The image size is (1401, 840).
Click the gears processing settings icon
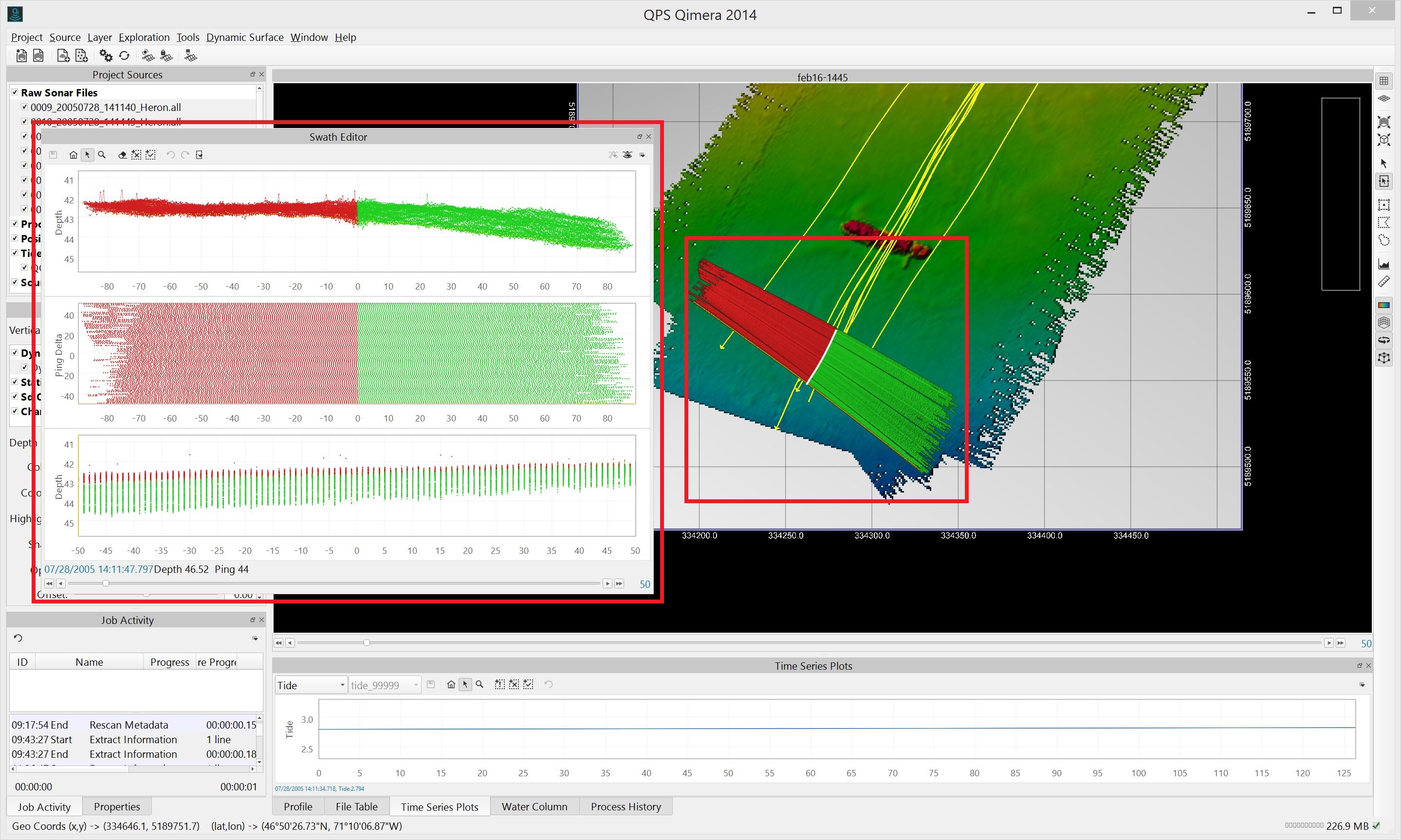106,55
